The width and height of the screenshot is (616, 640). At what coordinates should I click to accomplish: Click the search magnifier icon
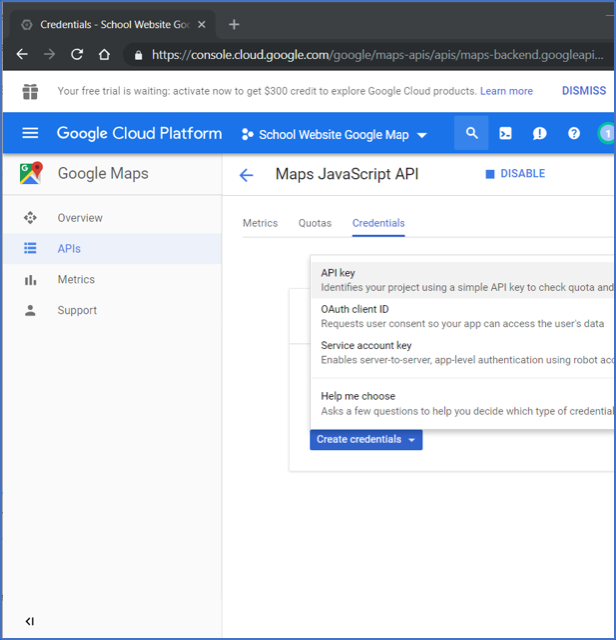point(472,133)
